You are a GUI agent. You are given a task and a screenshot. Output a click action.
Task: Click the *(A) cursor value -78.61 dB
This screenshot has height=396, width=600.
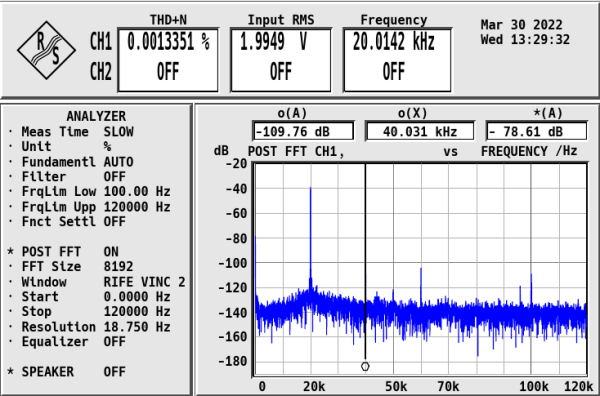pyautogui.click(x=536, y=132)
